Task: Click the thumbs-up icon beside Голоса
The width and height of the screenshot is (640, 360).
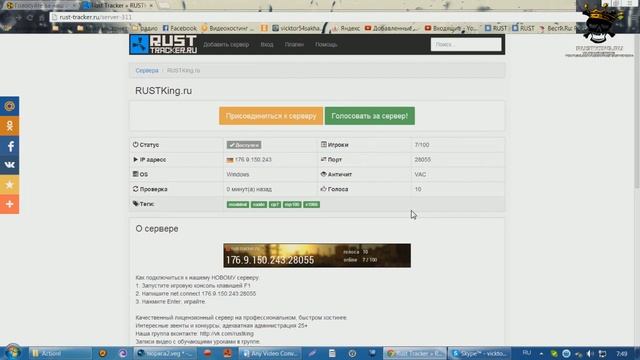Action: click(324, 189)
